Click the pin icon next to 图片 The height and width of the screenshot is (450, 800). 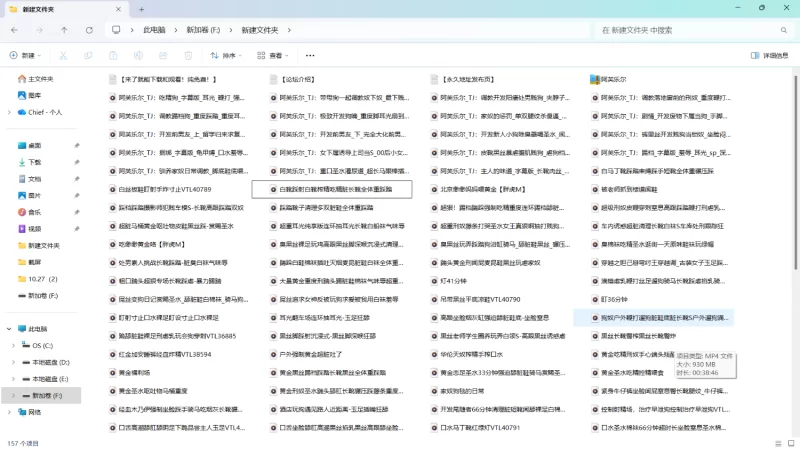pos(77,195)
